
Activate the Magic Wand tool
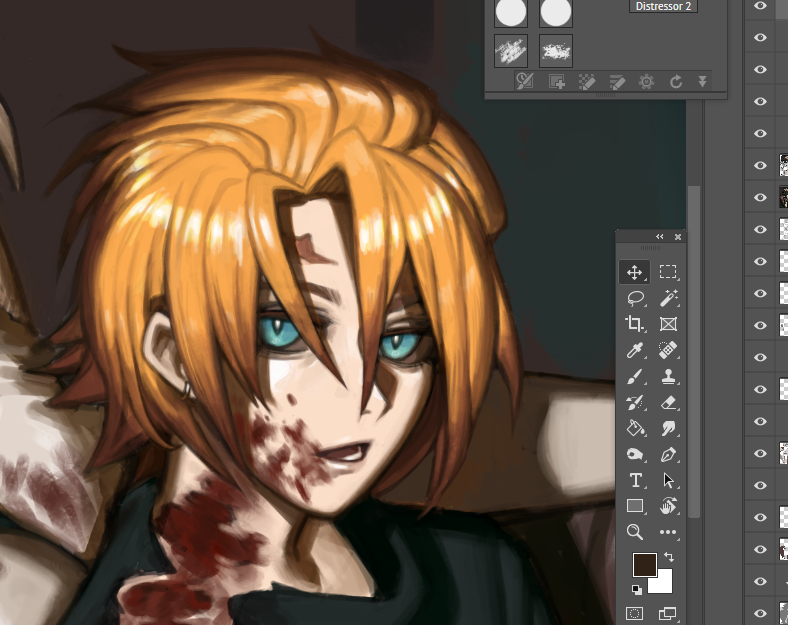(668, 298)
